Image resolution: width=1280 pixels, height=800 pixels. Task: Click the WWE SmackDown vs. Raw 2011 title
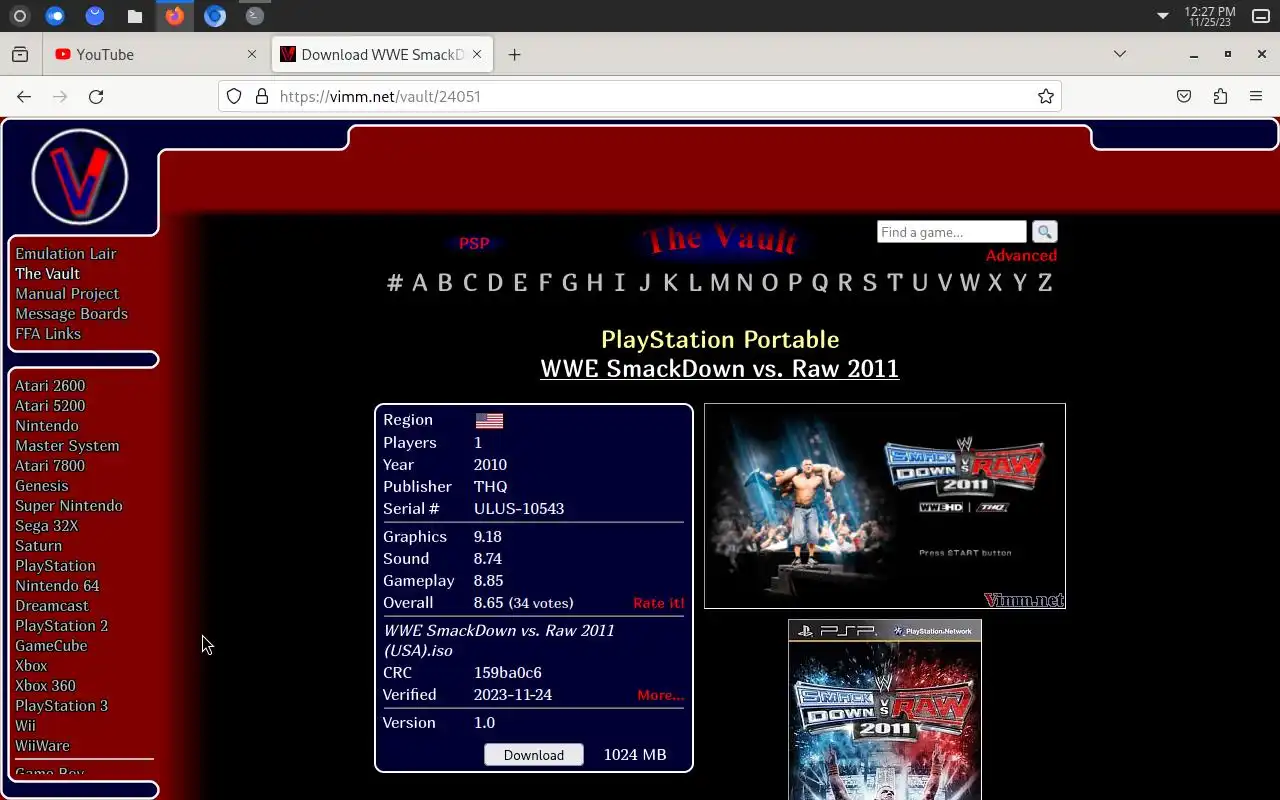(720, 369)
